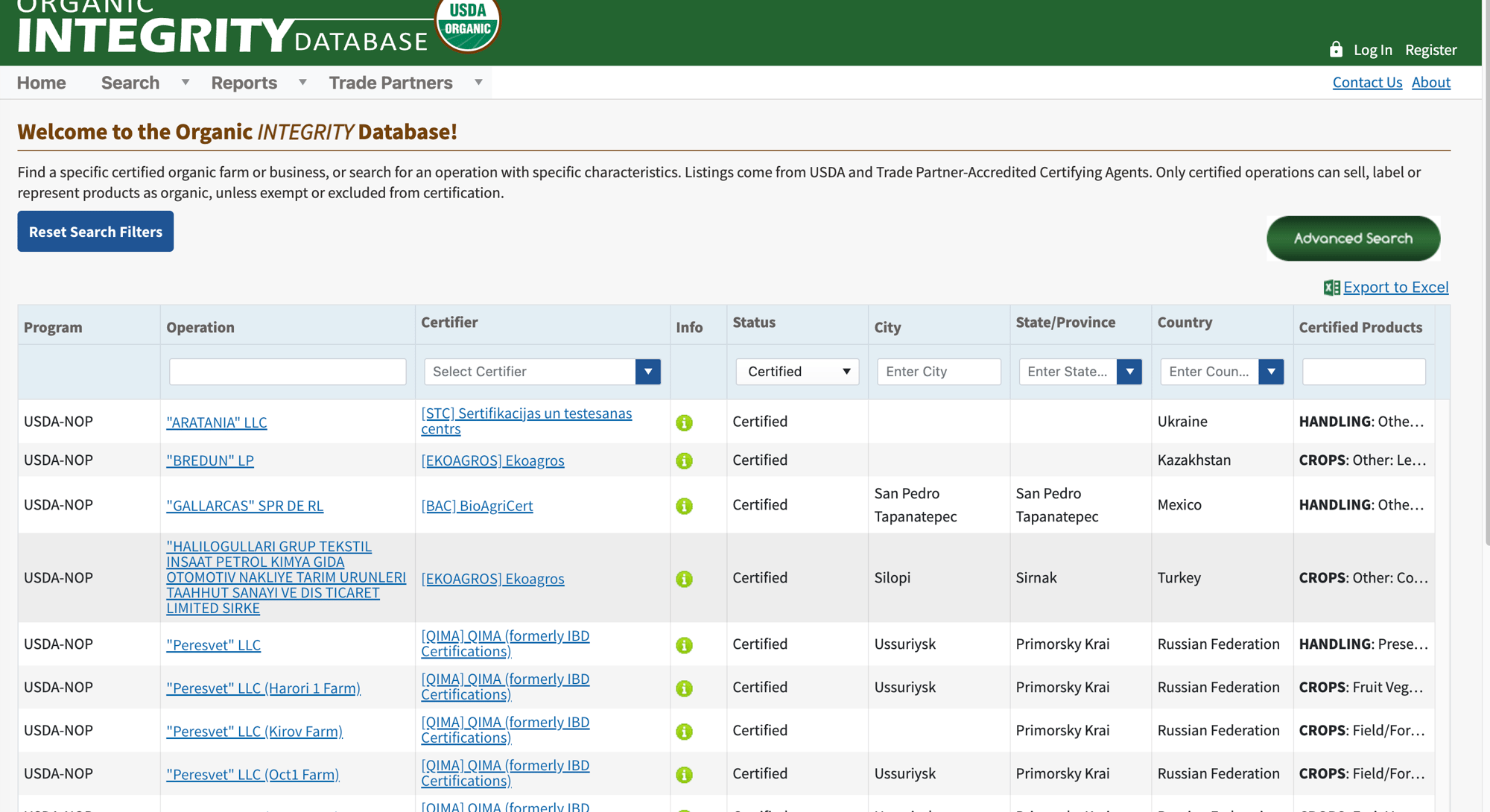1490x812 pixels.
Task: Click the Select Certifier text field
Action: tap(530, 372)
